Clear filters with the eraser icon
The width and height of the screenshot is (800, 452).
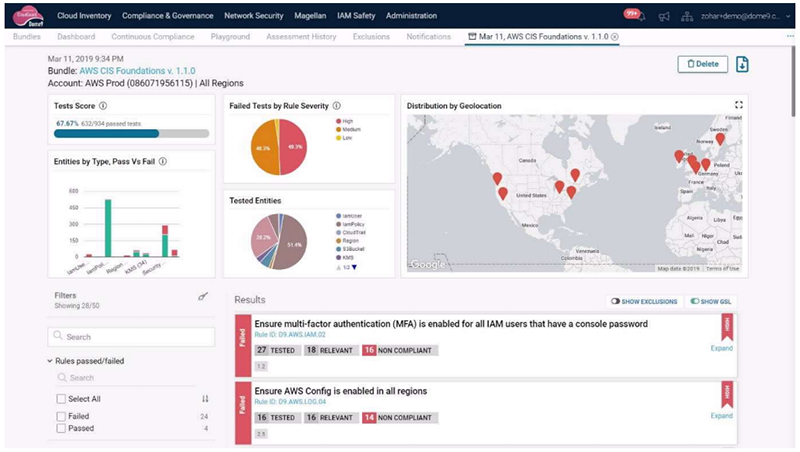(203, 296)
